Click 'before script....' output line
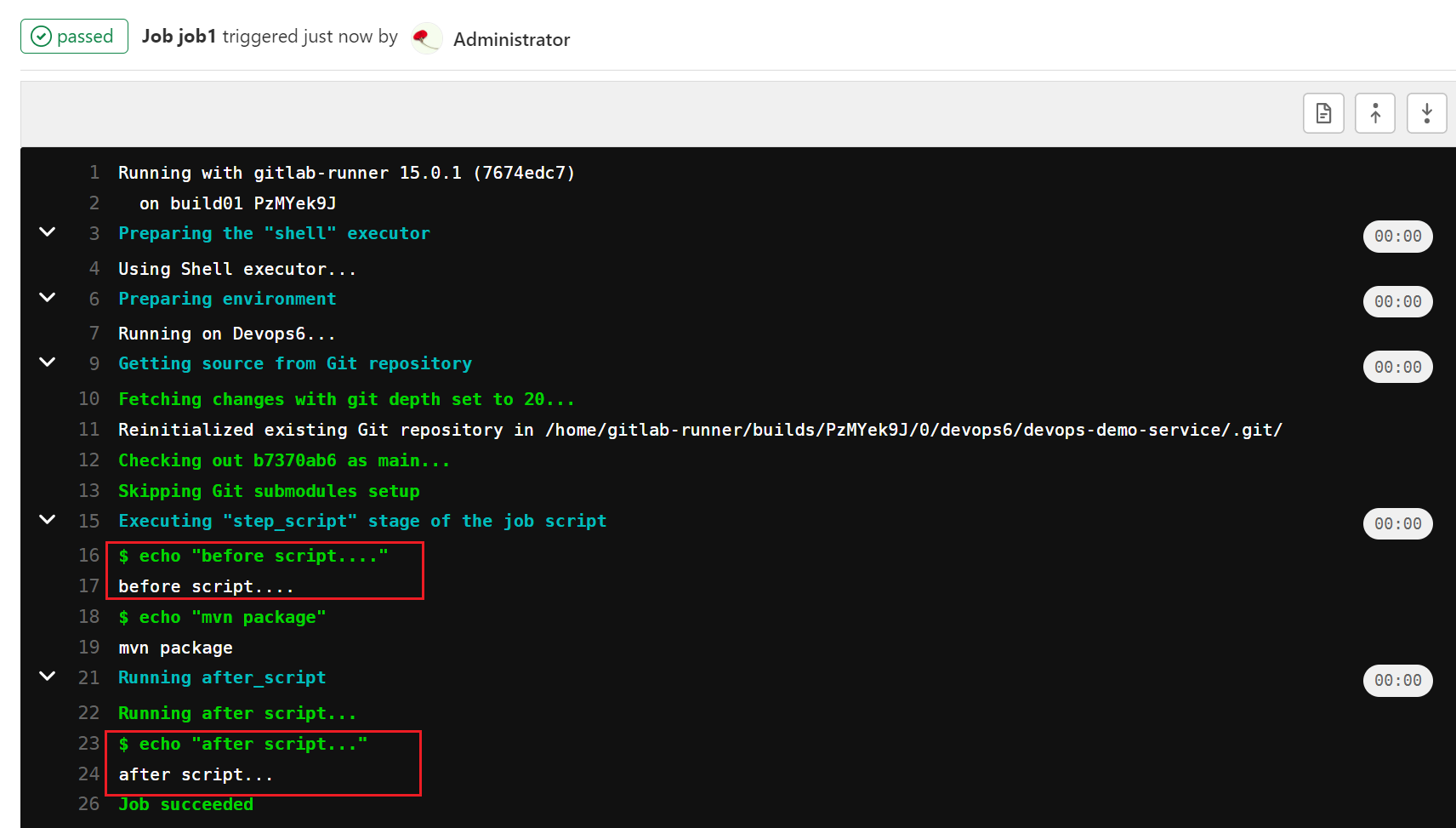 (207, 586)
